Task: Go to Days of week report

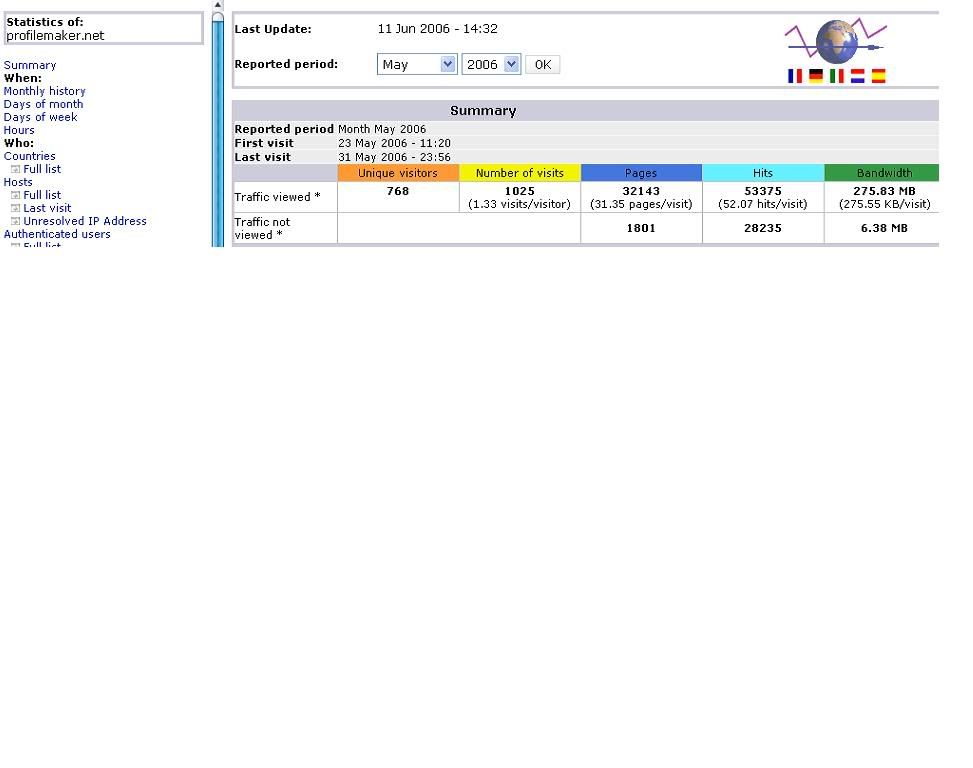Action: tap(40, 117)
